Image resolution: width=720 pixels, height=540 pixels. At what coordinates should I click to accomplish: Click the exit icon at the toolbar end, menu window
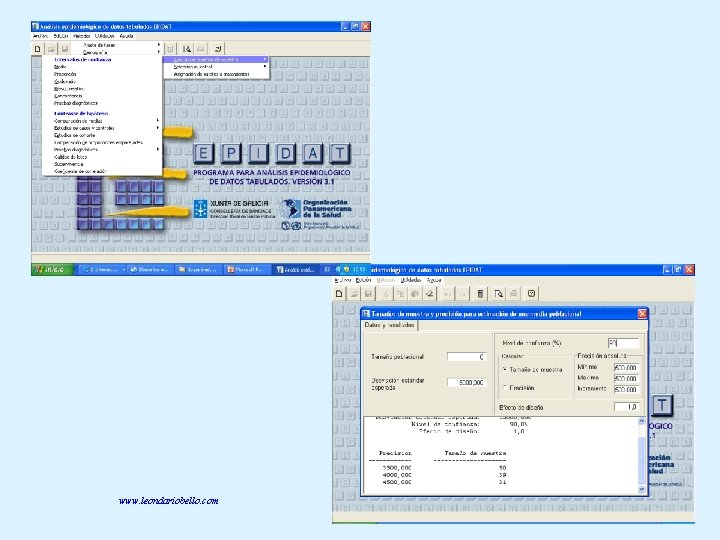coord(218,49)
